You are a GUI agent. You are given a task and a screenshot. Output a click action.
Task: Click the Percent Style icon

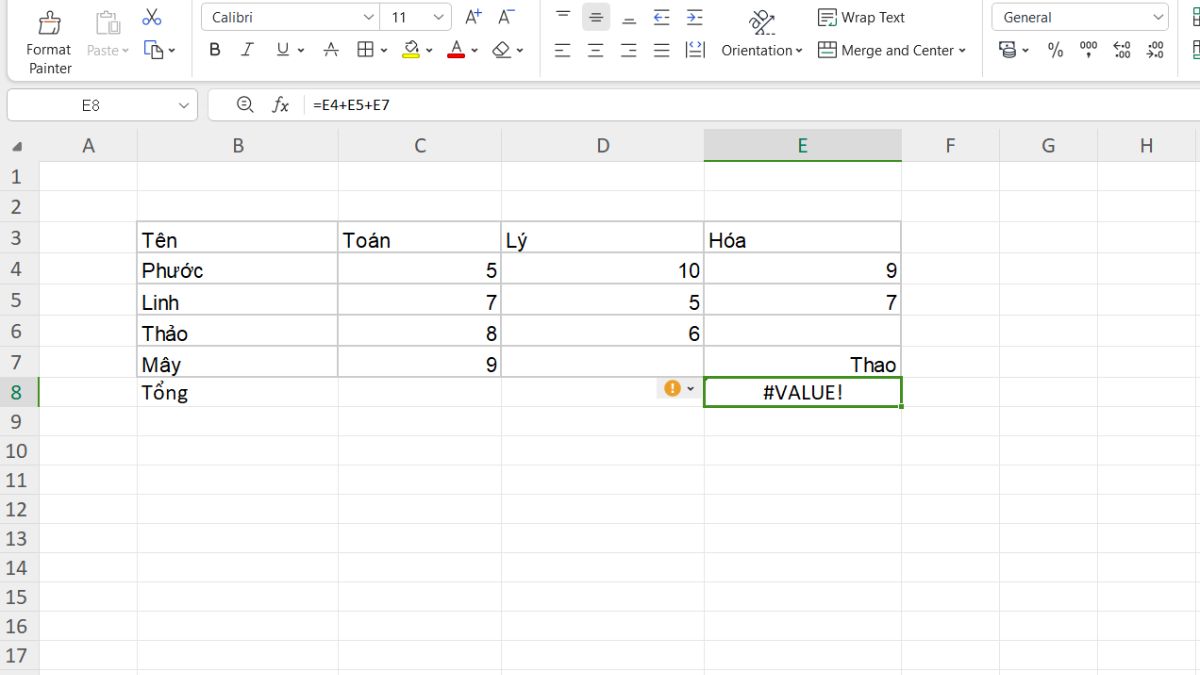1055,50
